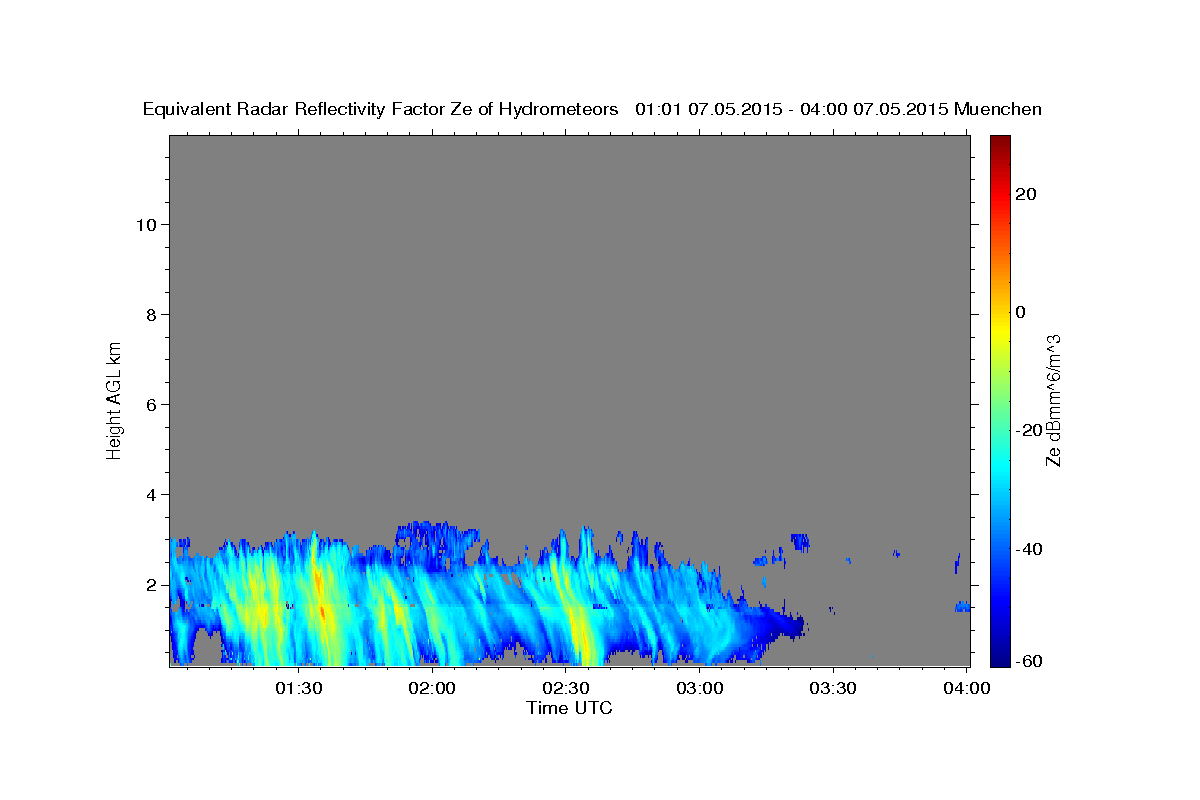Click the height tick label '8'
1200x800 pixels.
(x=151, y=314)
